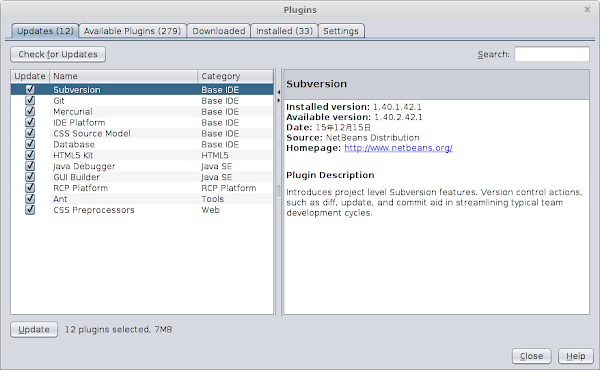This screenshot has width=600, height=370.
Task: Click the Close button
Action: click(532, 356)
